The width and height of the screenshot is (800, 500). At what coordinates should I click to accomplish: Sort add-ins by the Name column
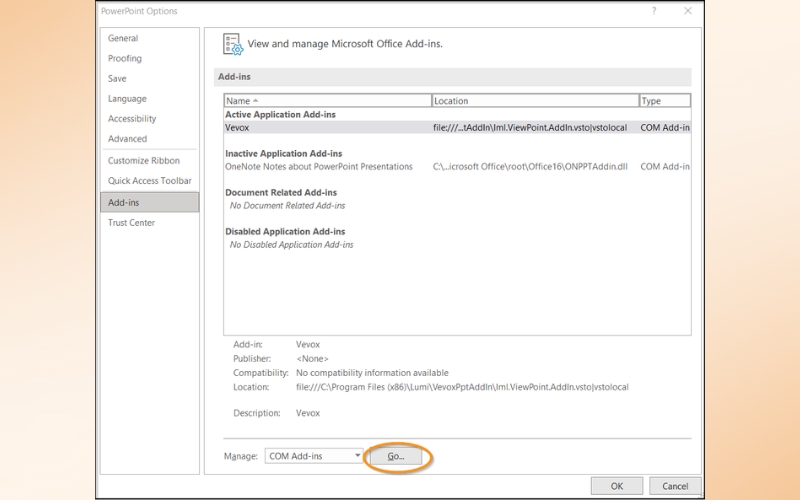(328, 101)
